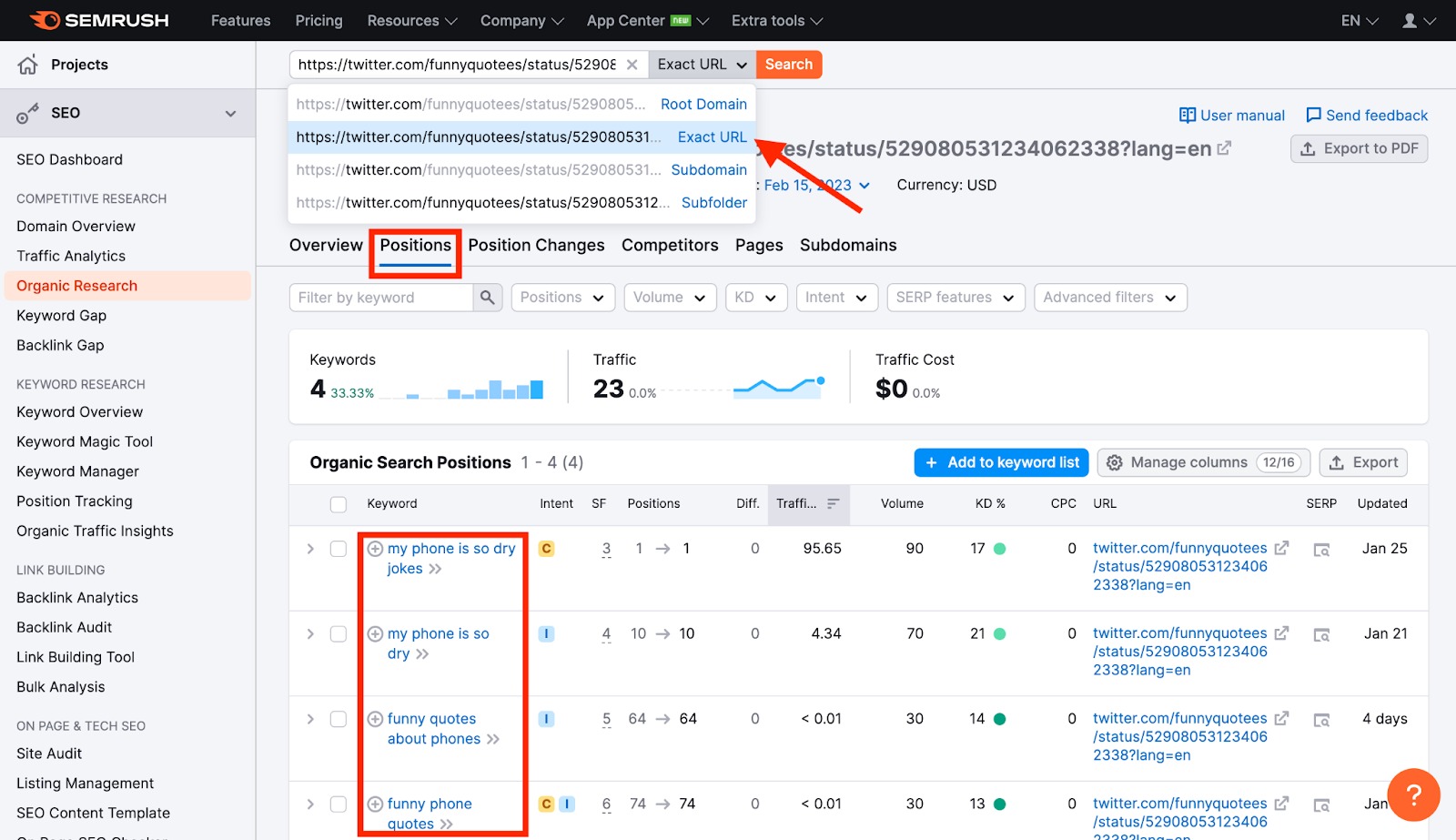Open external URL link in second row

tap(1281, 633)
